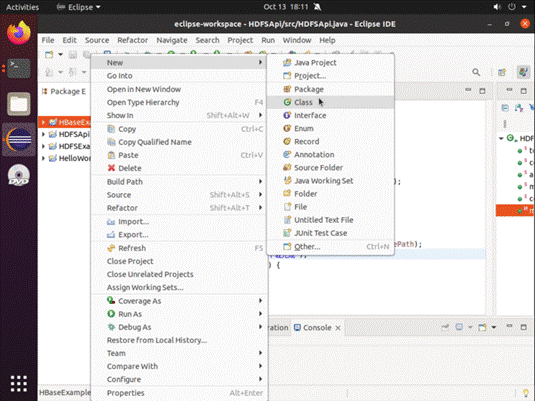535x401 pixels.
Task: Select Interface in the New submenu
Action: pyautogui.click(x=330, y=115)
